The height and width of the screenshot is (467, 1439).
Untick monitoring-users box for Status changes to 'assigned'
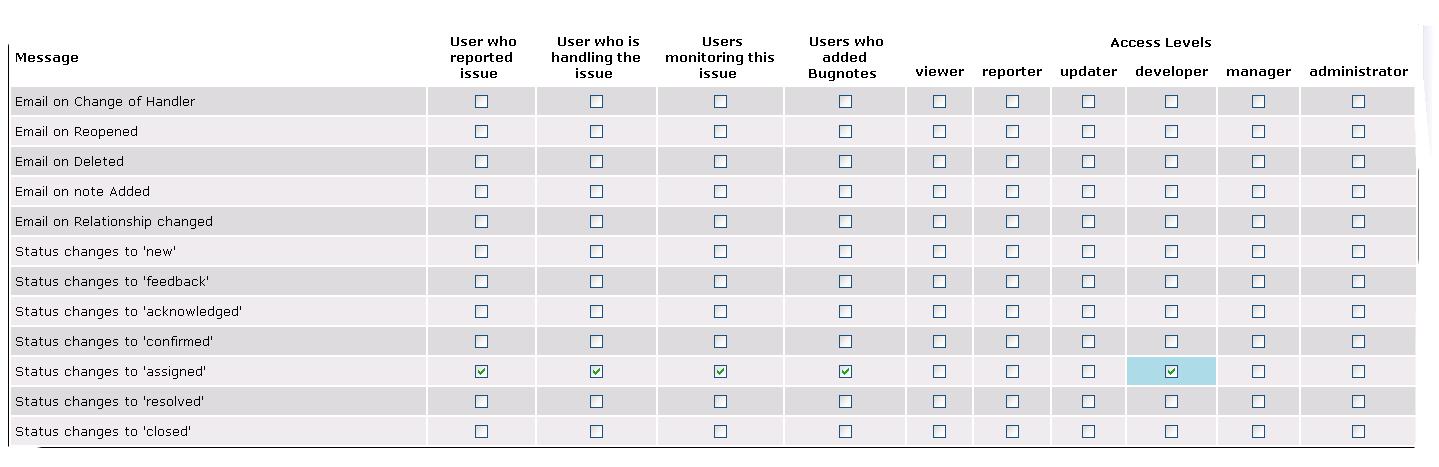click(720, 371)
